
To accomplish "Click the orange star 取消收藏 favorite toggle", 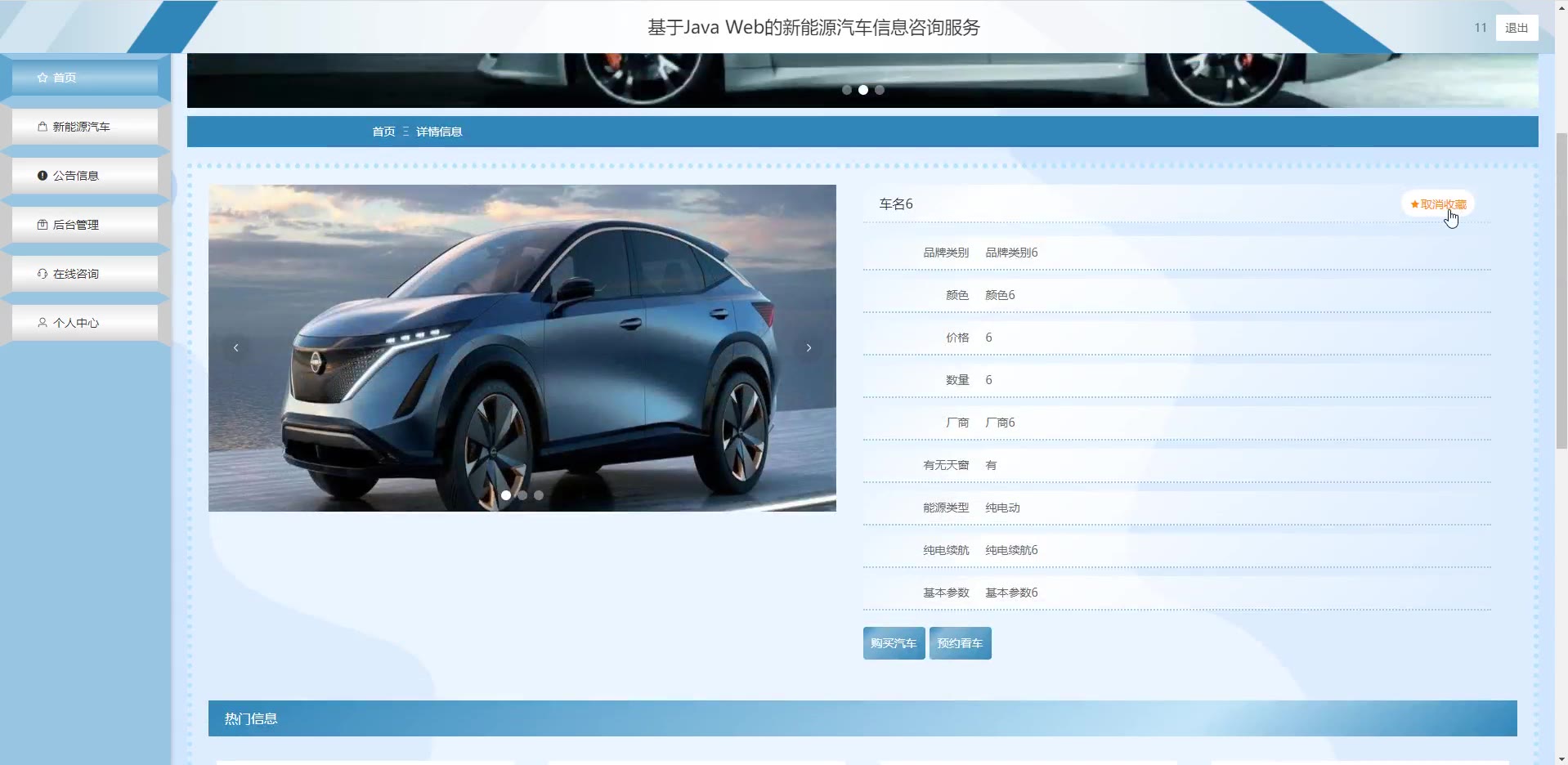I will pyautogui.click(x=1438, y=204).
